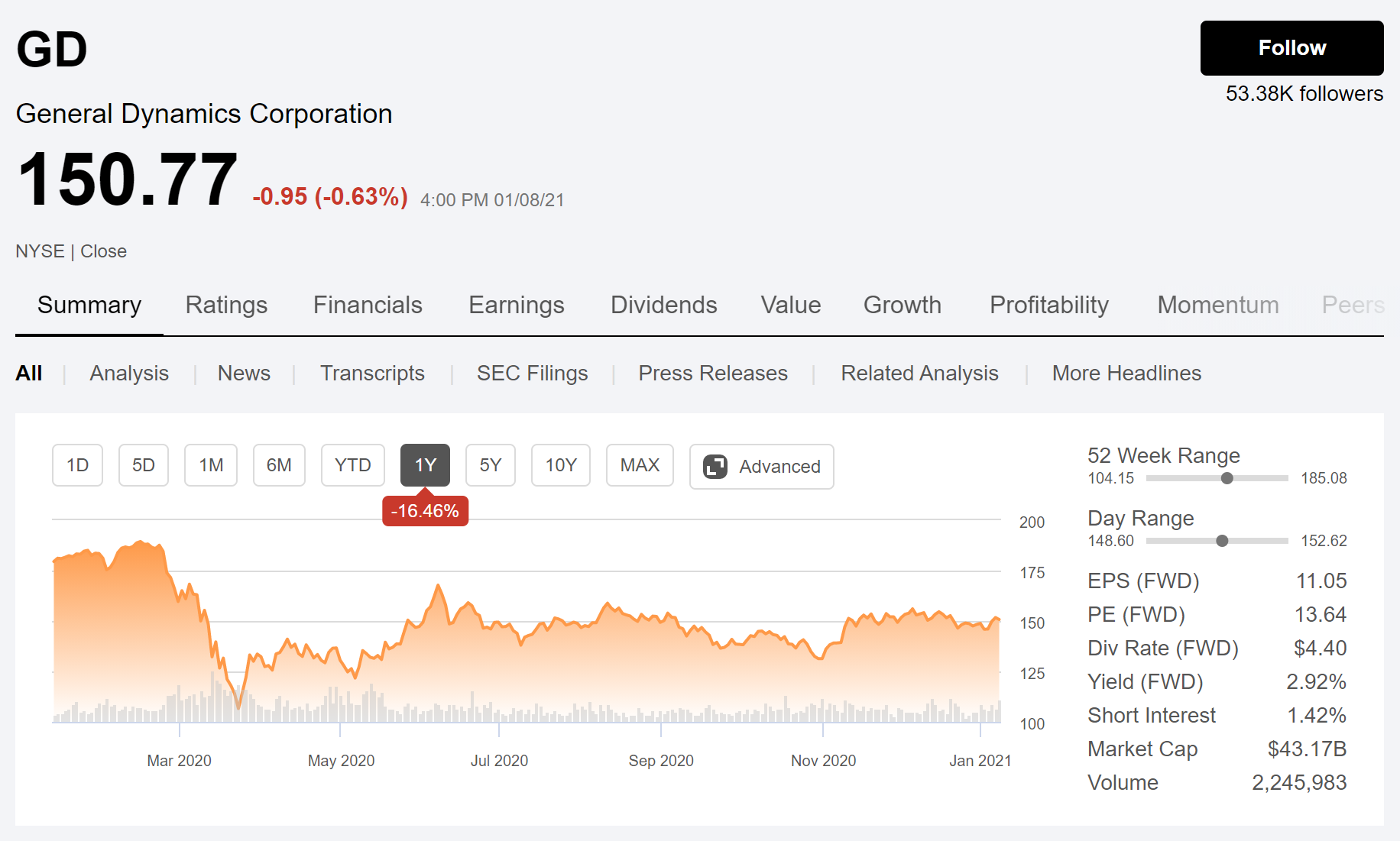1400x841 pixels.
Task: Click the EPS (FWD) label
Action: [1143, 581]
